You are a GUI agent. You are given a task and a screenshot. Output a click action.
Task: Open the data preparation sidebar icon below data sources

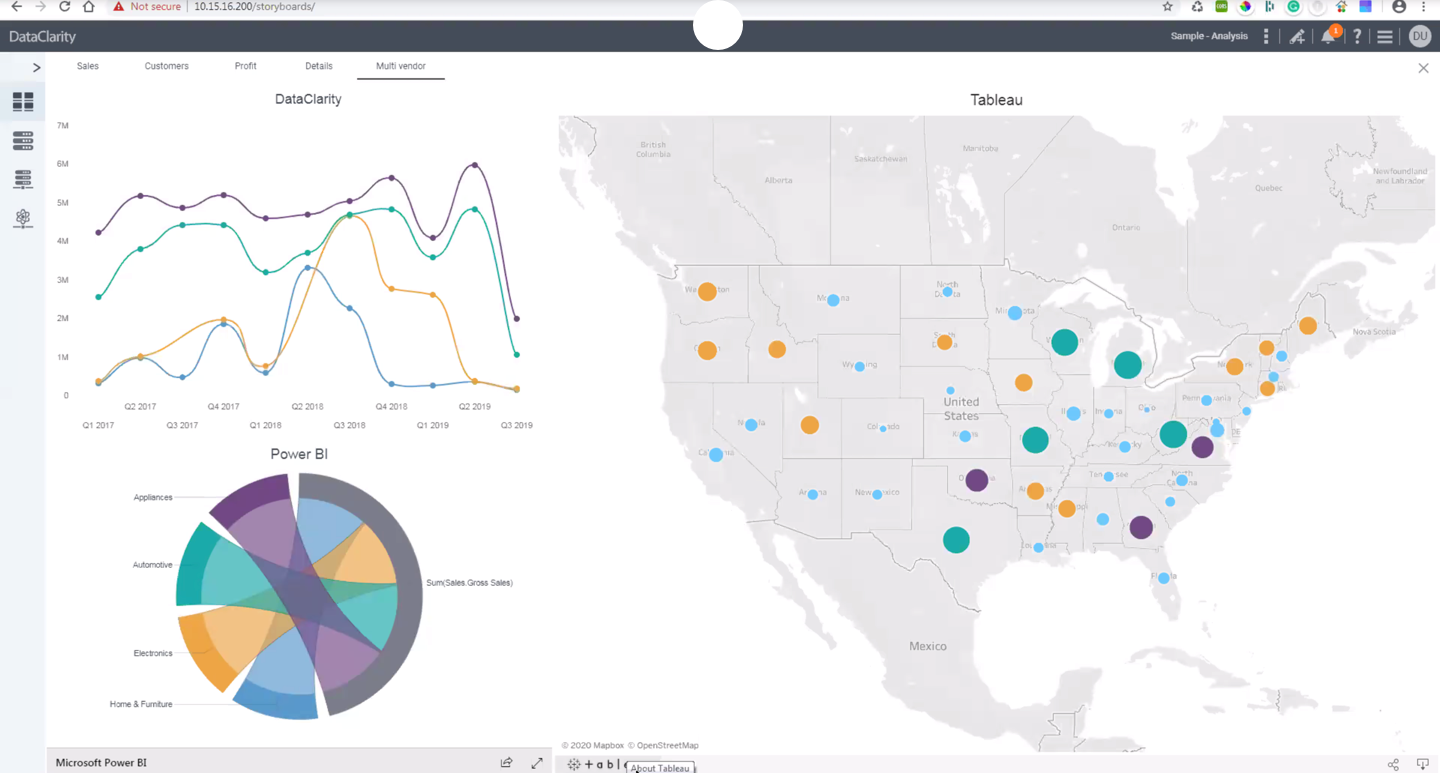[x=23, y=179]
